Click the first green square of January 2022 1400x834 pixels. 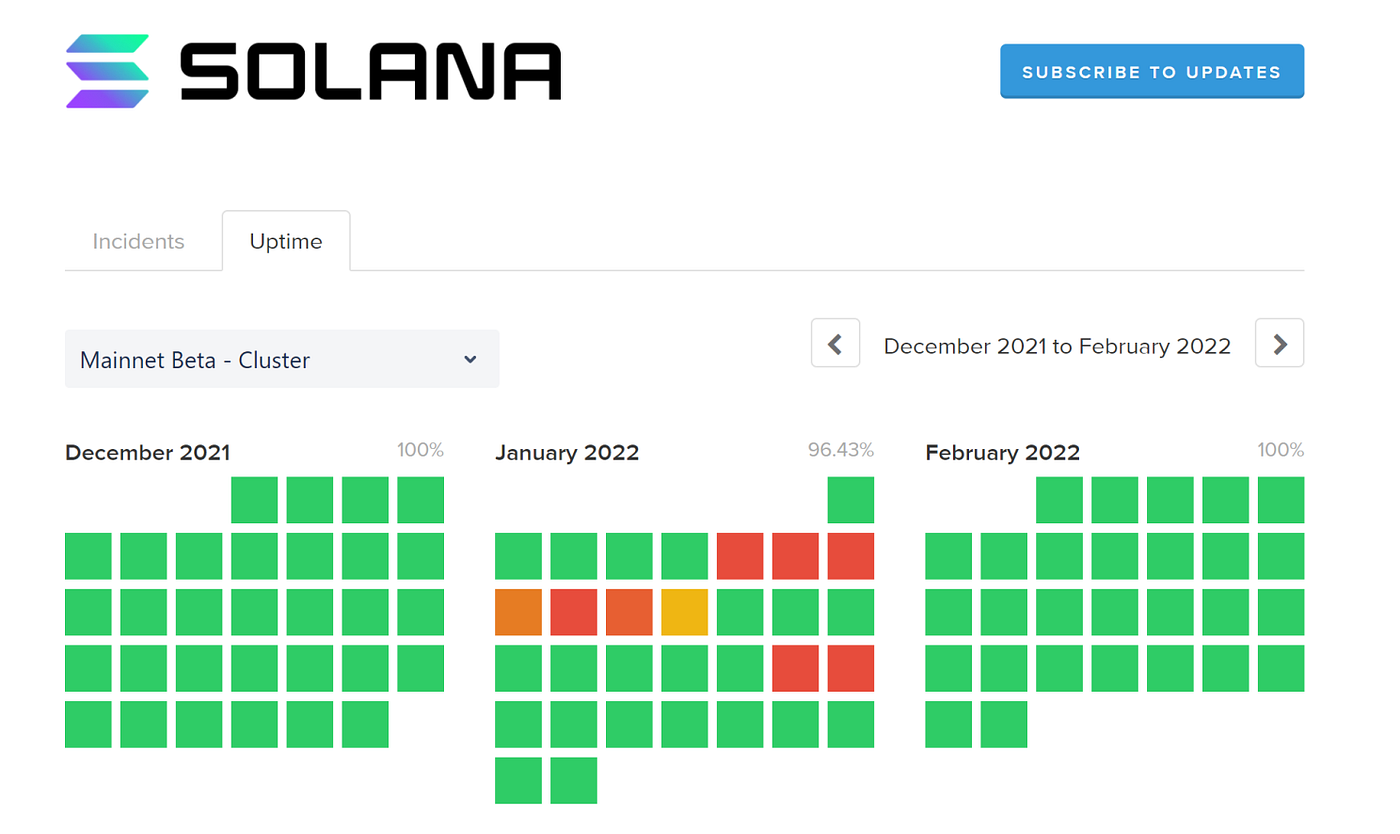pos(851,500)
